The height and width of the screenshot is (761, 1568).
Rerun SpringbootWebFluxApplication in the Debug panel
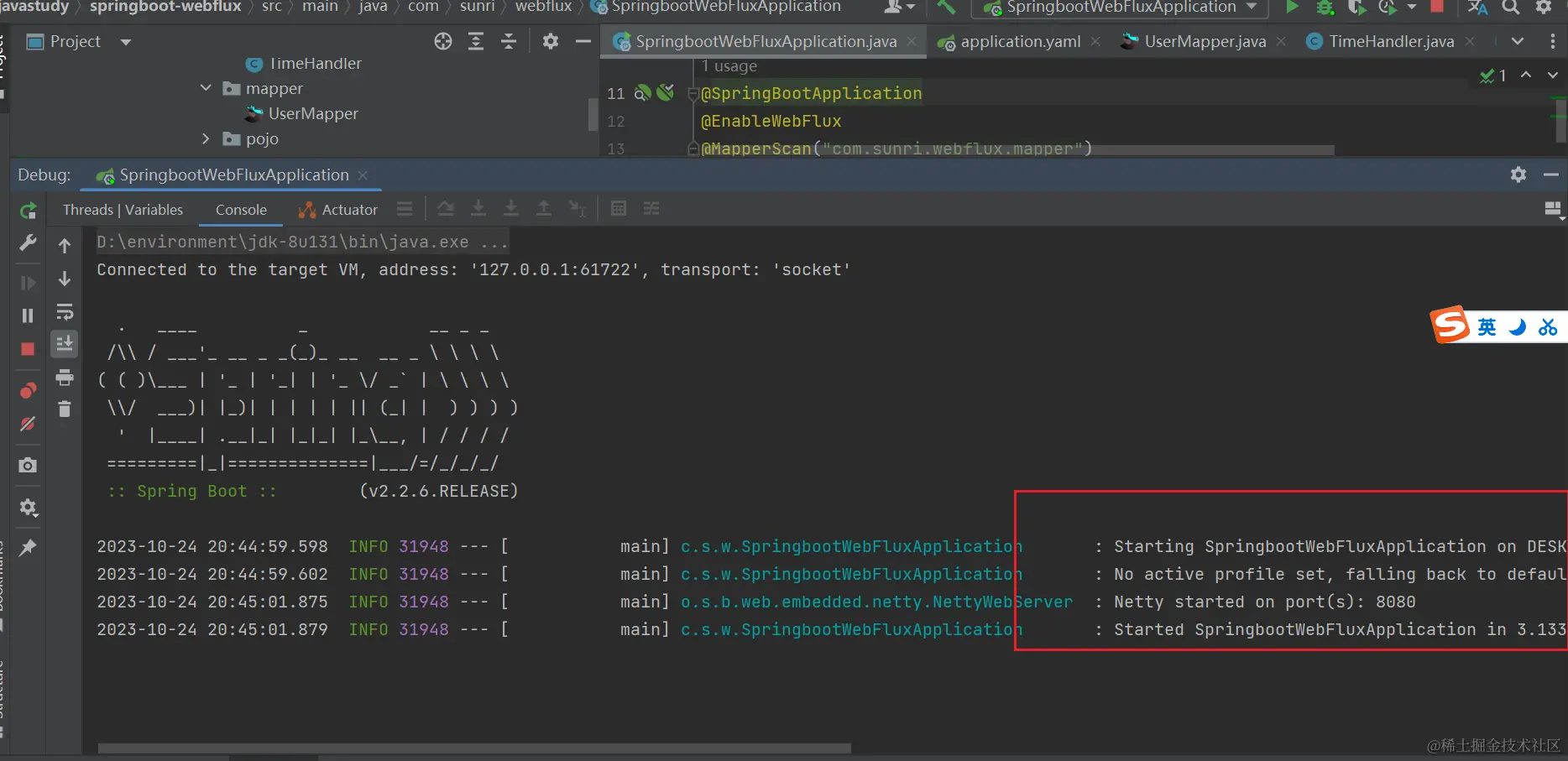28,211
